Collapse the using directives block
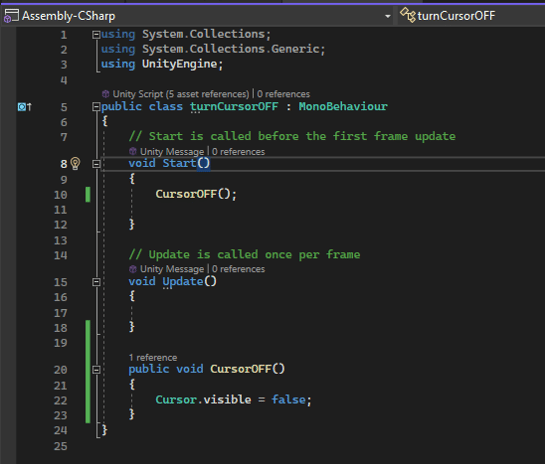The width and height of the screenshot is (545, 464). (x=96, y=35)
